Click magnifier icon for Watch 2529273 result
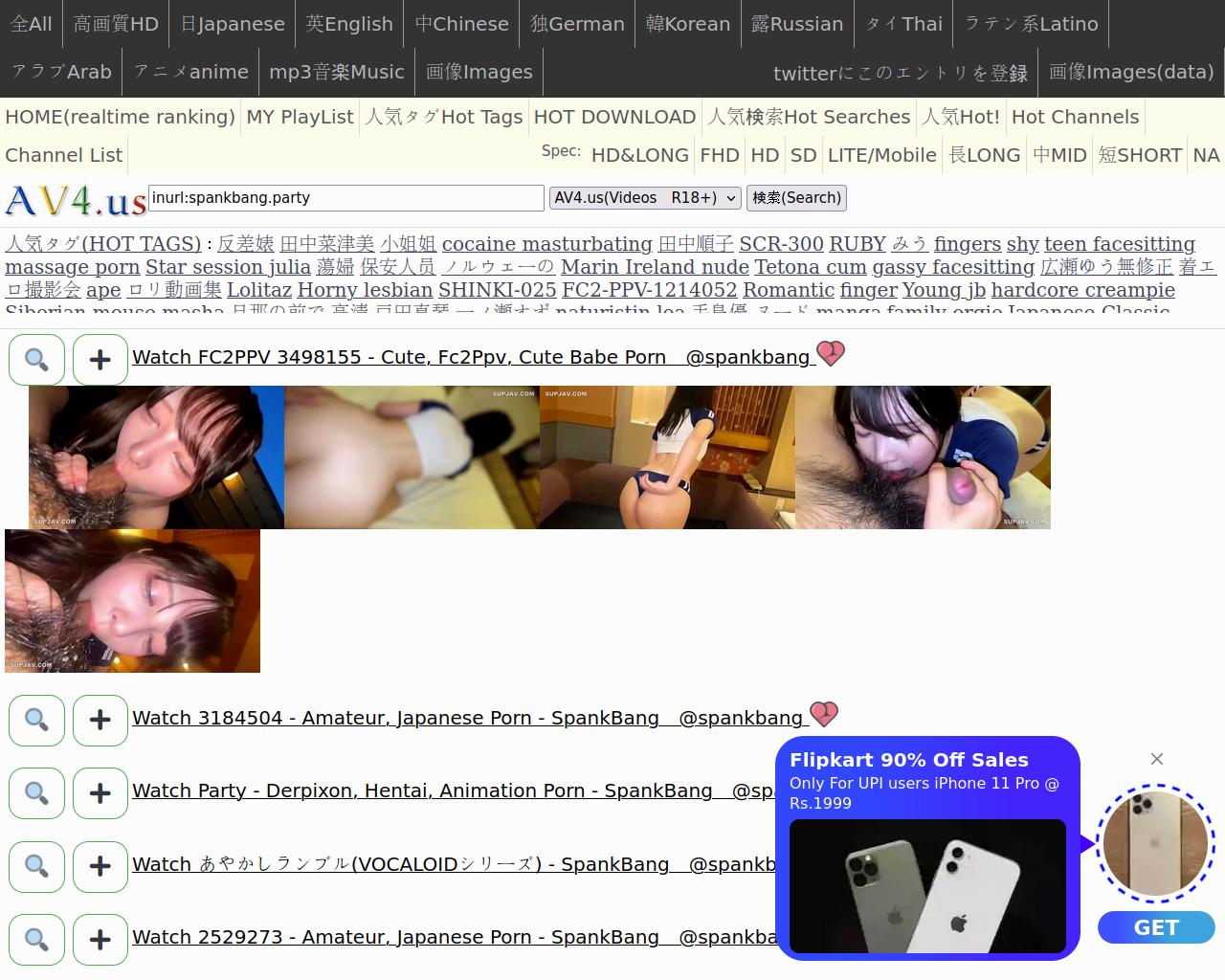Viewport: 1225px width, 980px height. click(36, 940)
